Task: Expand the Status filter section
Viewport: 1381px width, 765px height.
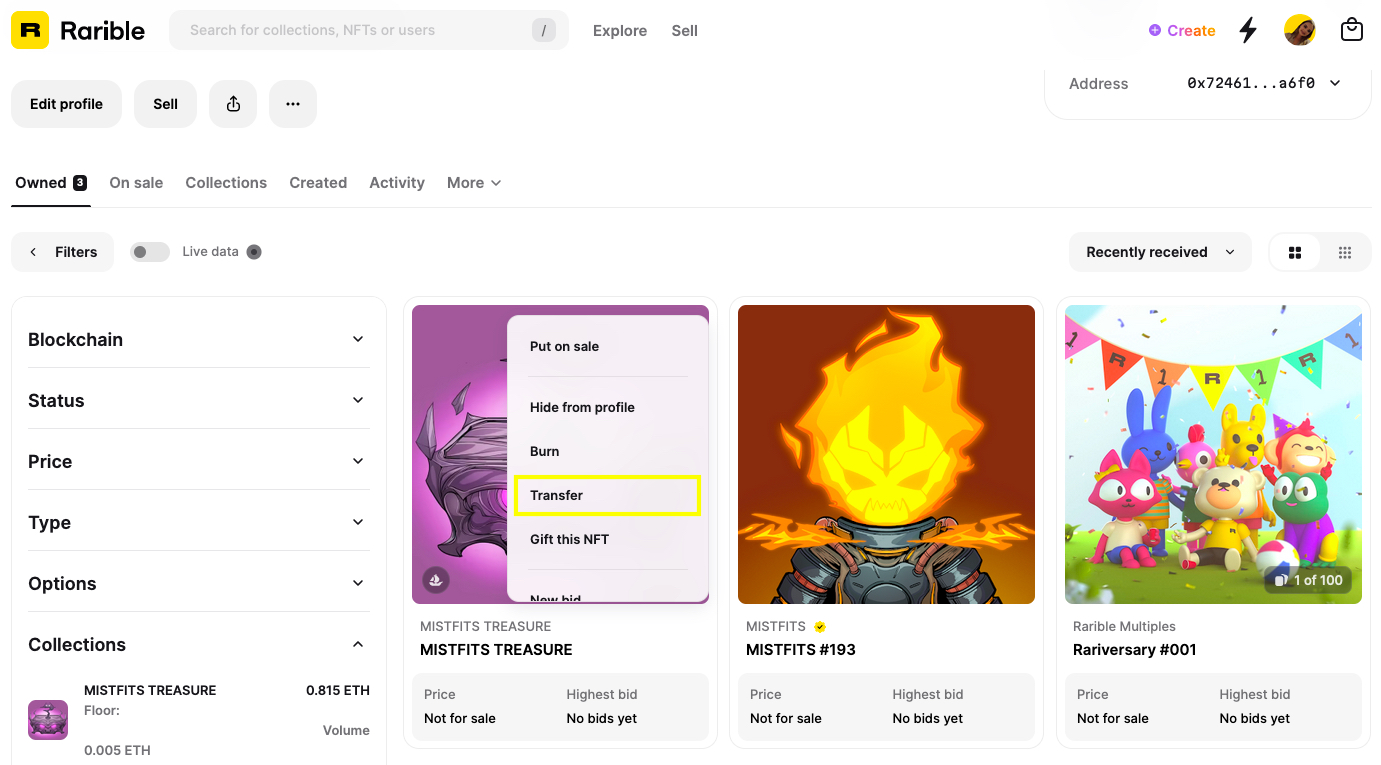Action: pyautogui.click(x=199, y=400)
